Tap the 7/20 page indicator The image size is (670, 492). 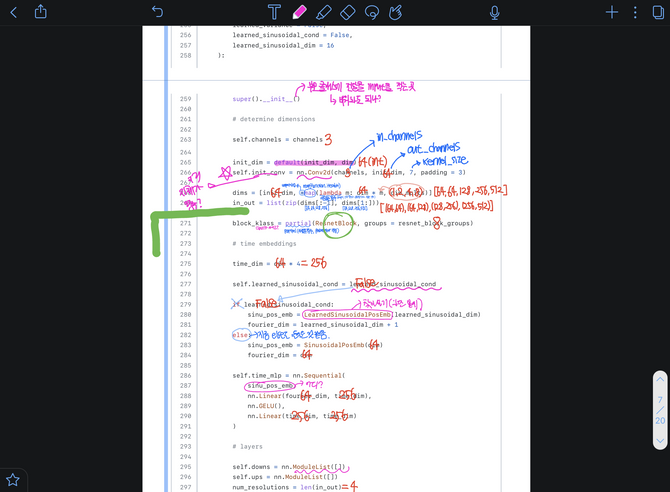point(660,410)
